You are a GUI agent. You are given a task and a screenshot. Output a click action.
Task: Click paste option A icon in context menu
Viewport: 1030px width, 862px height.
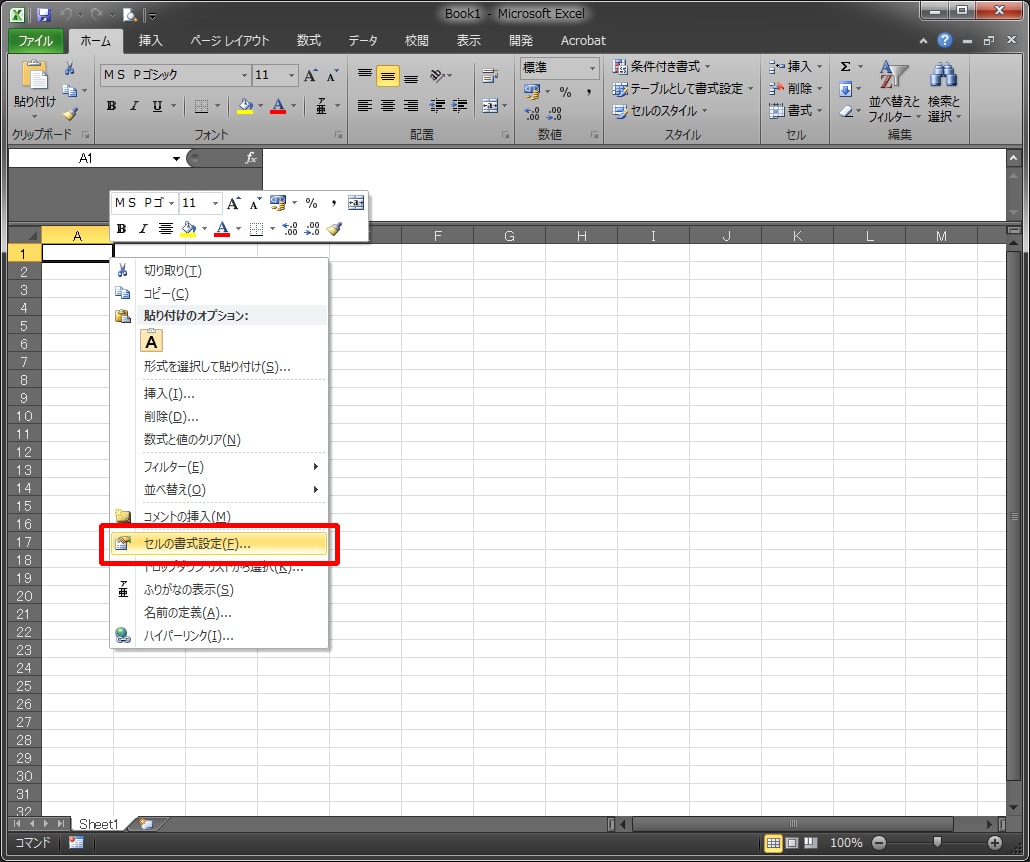click(x=151, y=342)
